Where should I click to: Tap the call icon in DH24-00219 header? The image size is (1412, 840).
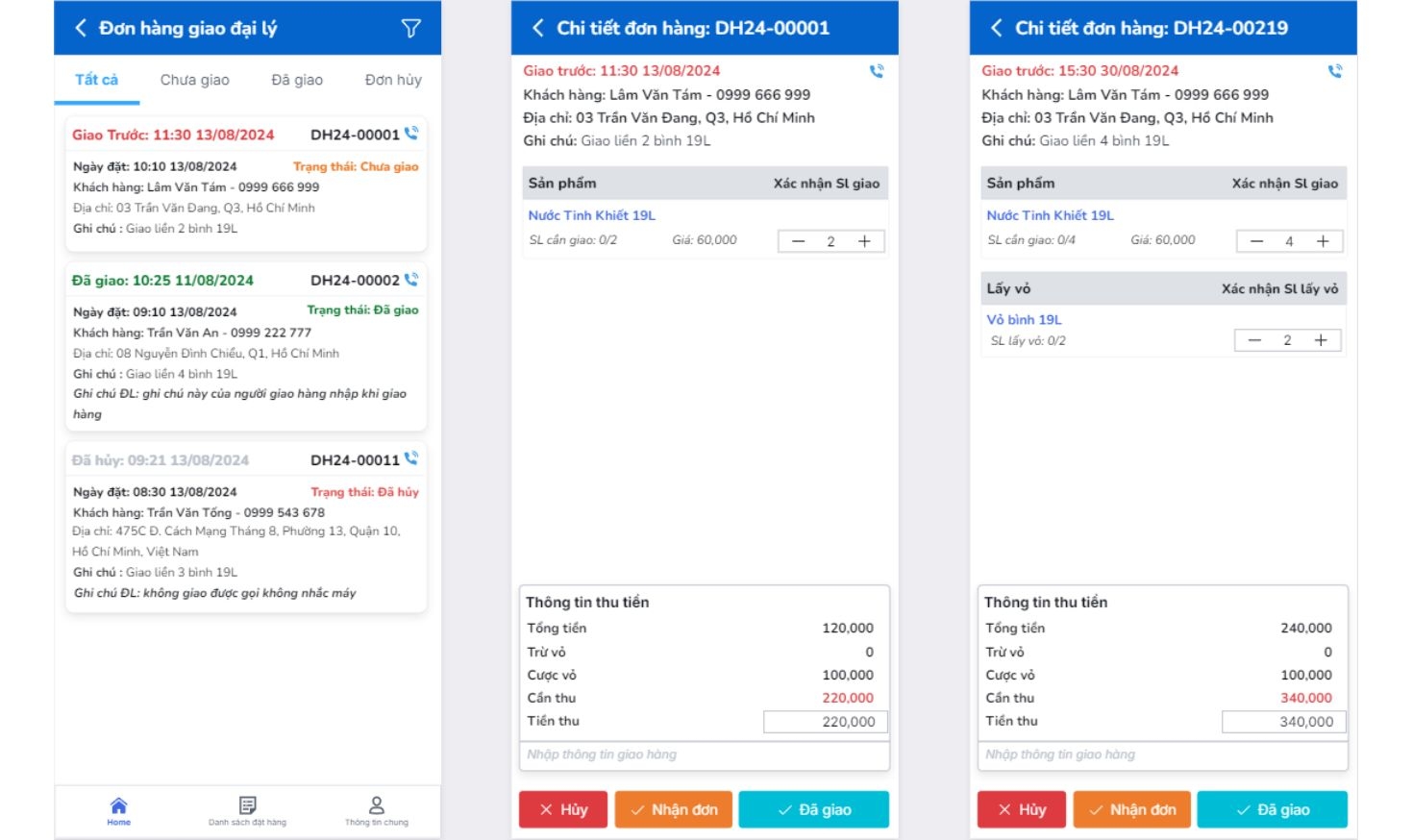pos(1334,70)
